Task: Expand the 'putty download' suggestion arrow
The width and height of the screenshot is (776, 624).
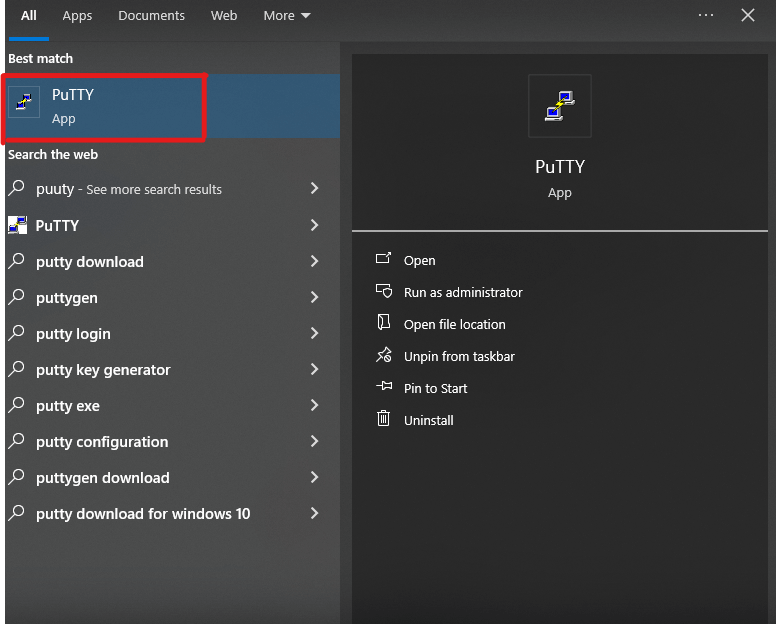Action: (x=314, y=261)
